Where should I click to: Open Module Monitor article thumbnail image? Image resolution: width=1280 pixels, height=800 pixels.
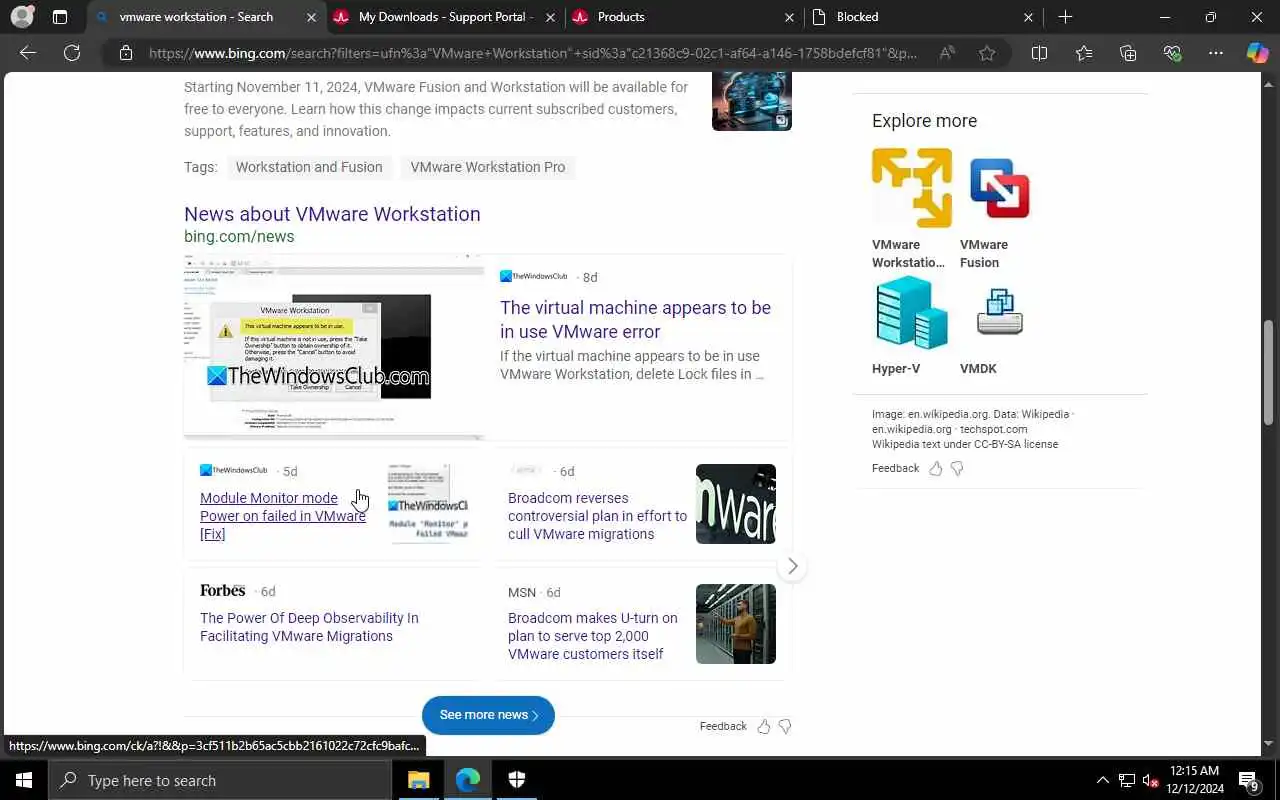tap(428, 504)
